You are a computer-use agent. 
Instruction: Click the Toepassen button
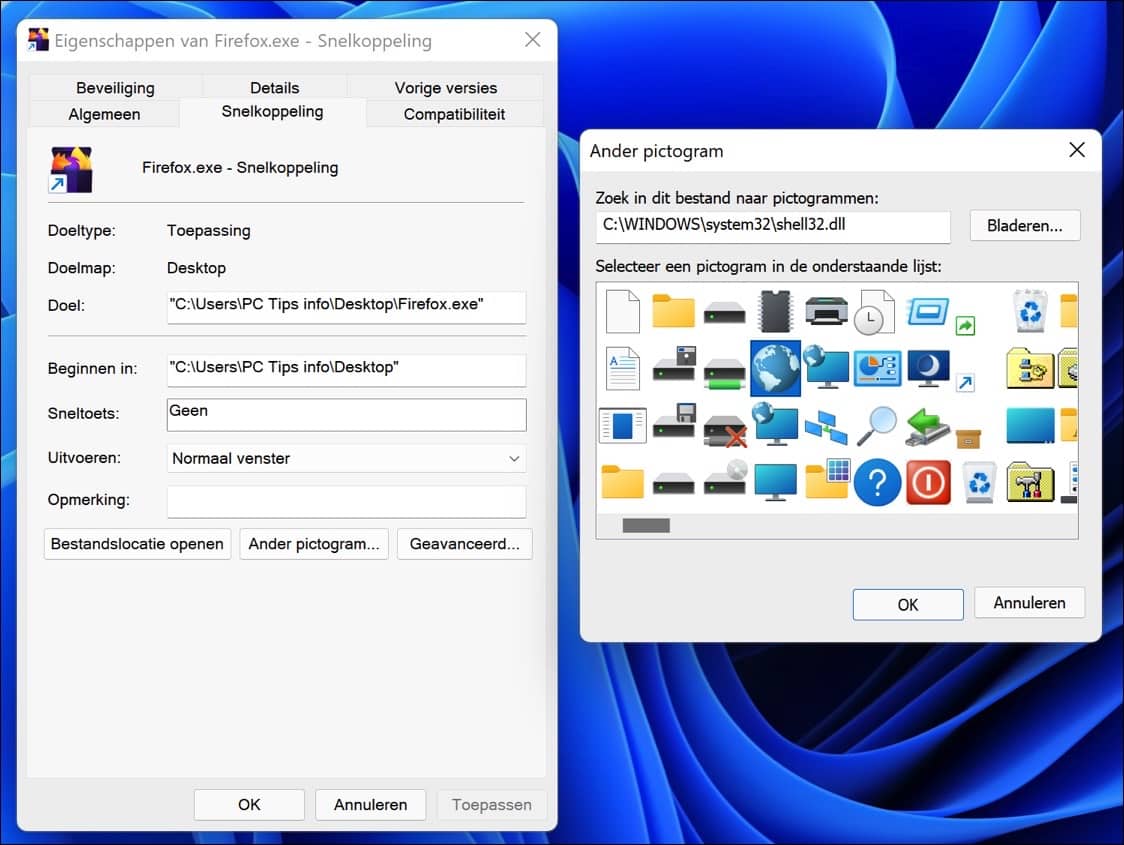click(x=491, y=804)
